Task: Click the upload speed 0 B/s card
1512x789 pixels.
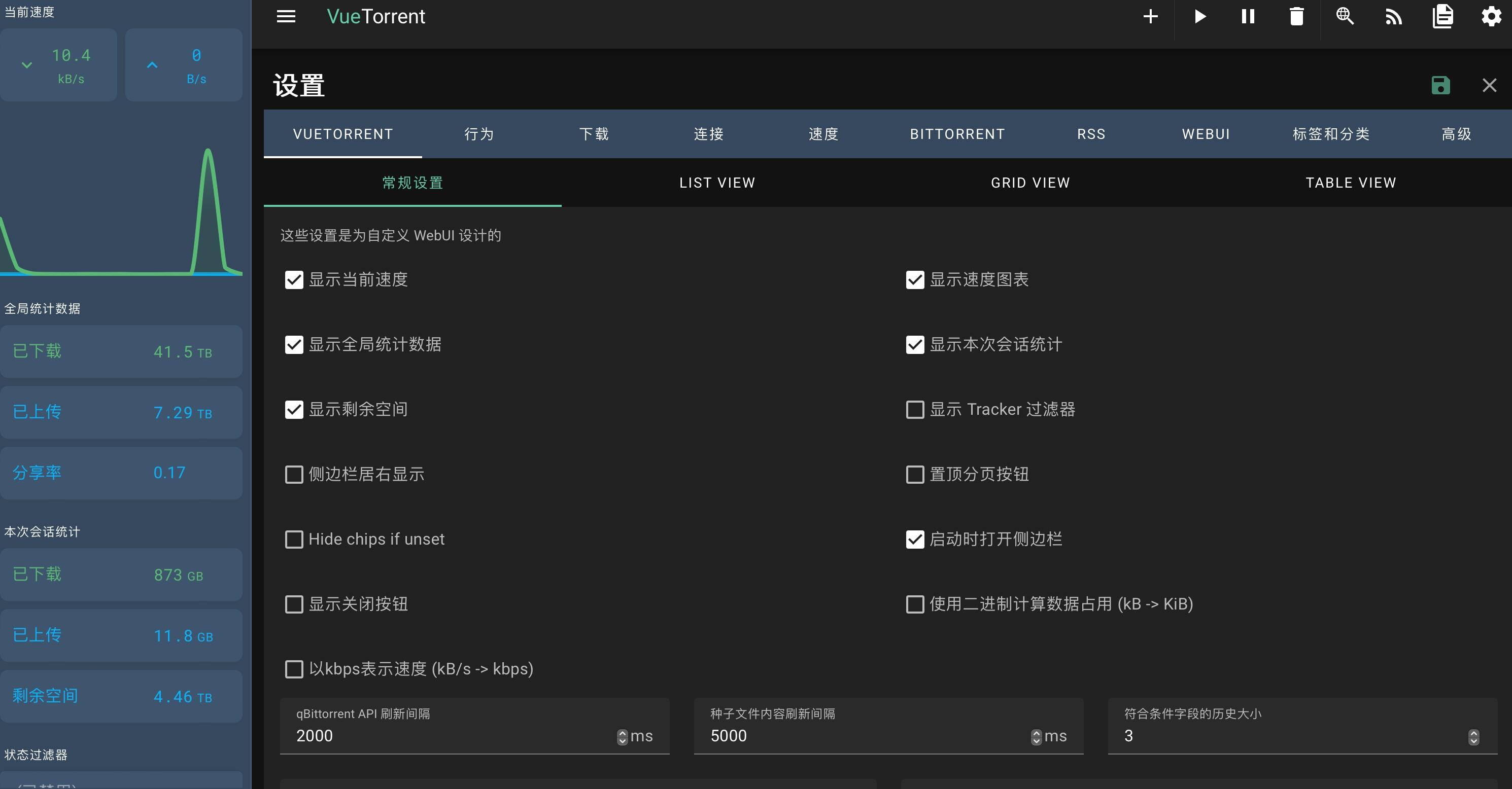Action: (x=184, y=65)
